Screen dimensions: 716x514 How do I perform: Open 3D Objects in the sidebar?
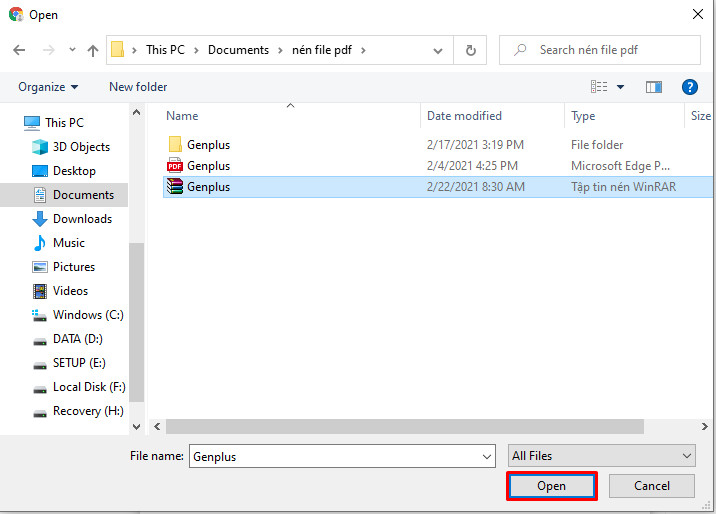click(x=81, y=147)
